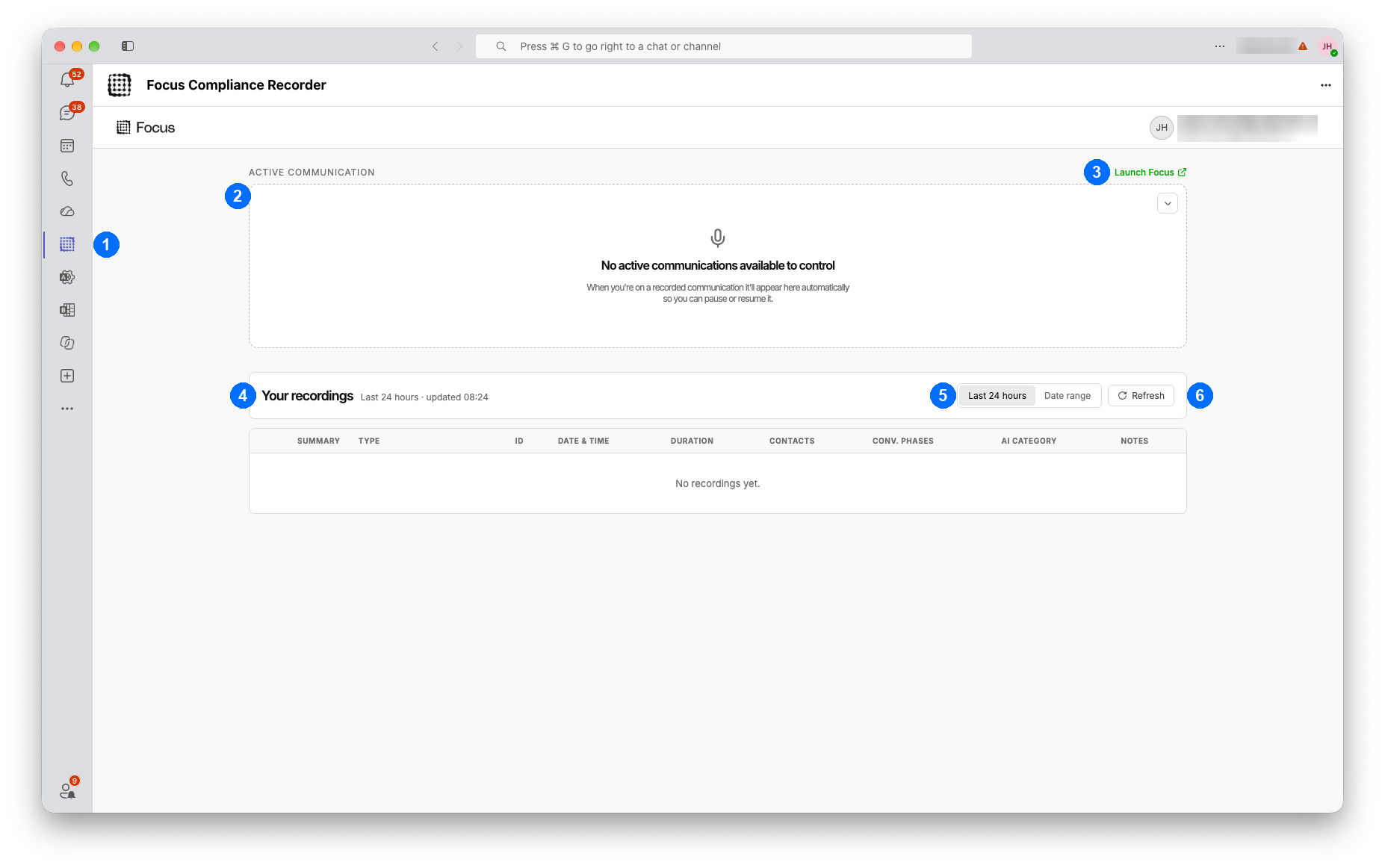The width and height of the screenshot is (1385, 868).
Task: Select the Last 24 hours filter
Action: coord(997,396)
